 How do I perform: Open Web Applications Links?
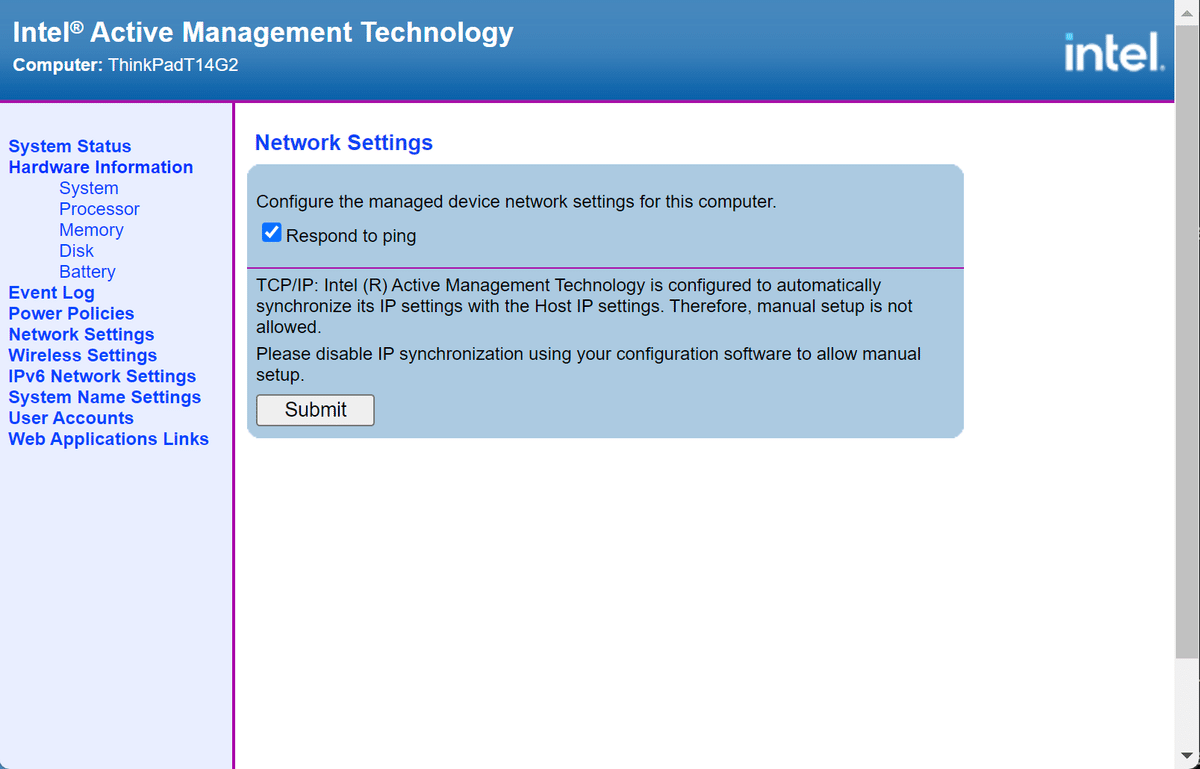[x=109, y=440]
